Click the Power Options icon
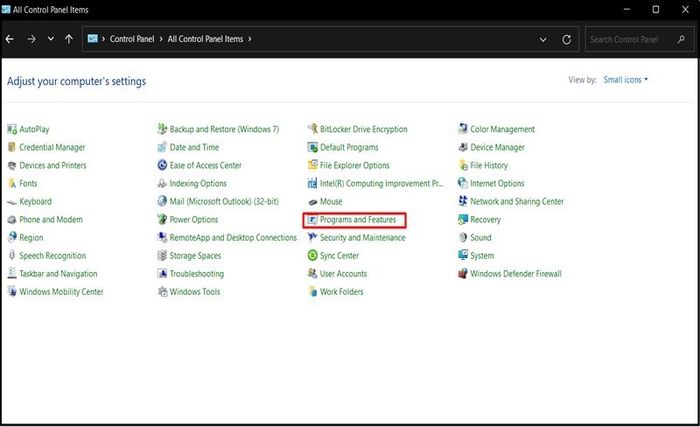Screen dimensions: 700x427 pyautogui.click(x=162, y=219)
